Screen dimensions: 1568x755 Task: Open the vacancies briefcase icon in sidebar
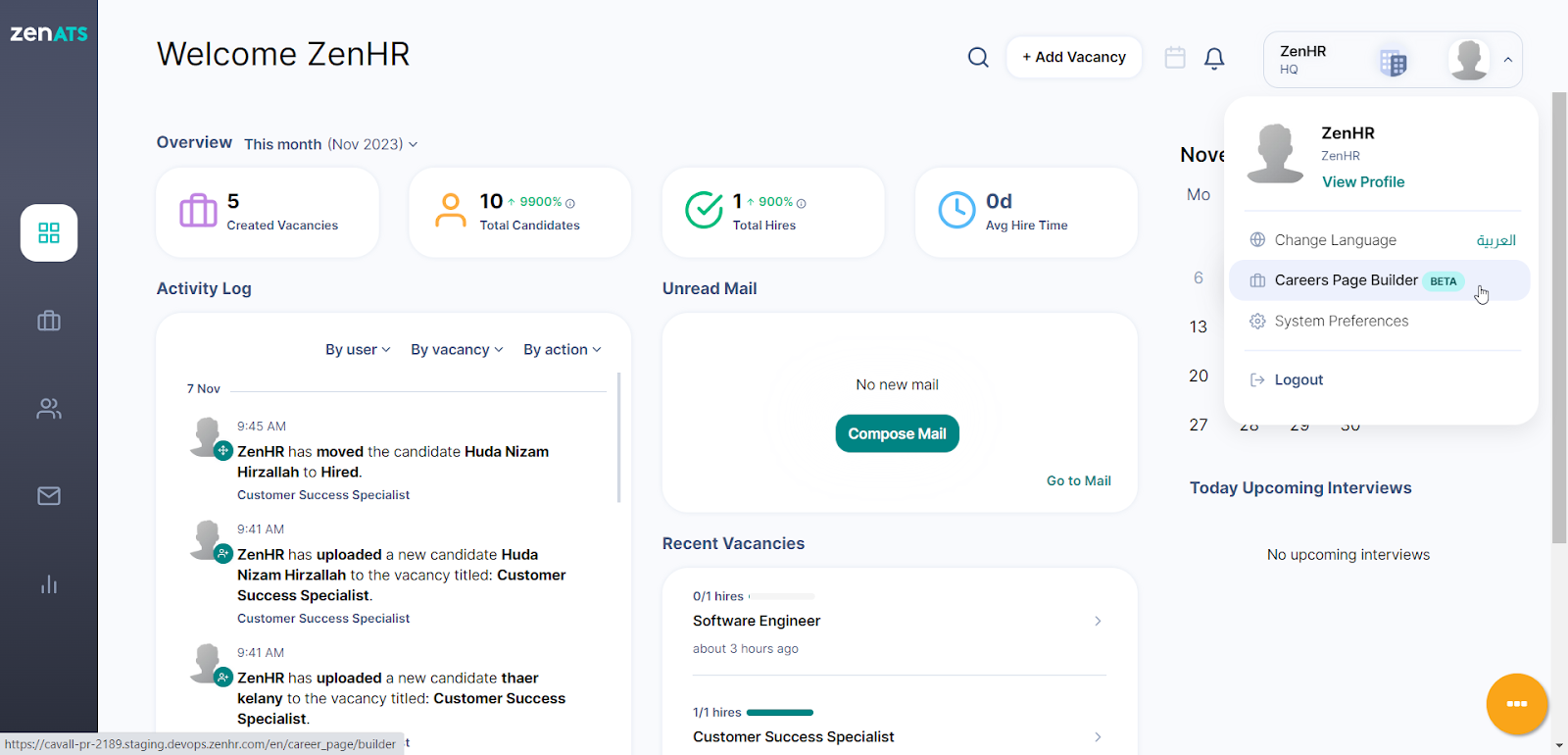coord(49,321)
